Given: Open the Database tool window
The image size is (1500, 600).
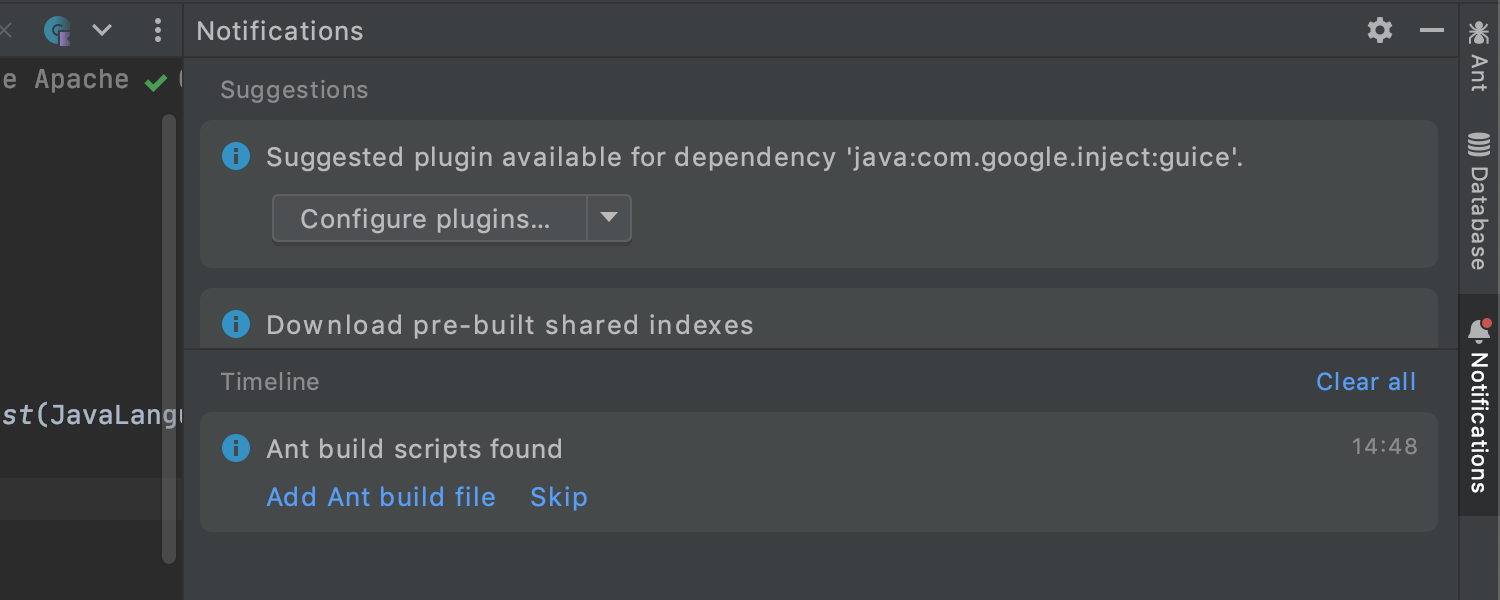Looking at the screenshot, I should (x=1478, y=200).
